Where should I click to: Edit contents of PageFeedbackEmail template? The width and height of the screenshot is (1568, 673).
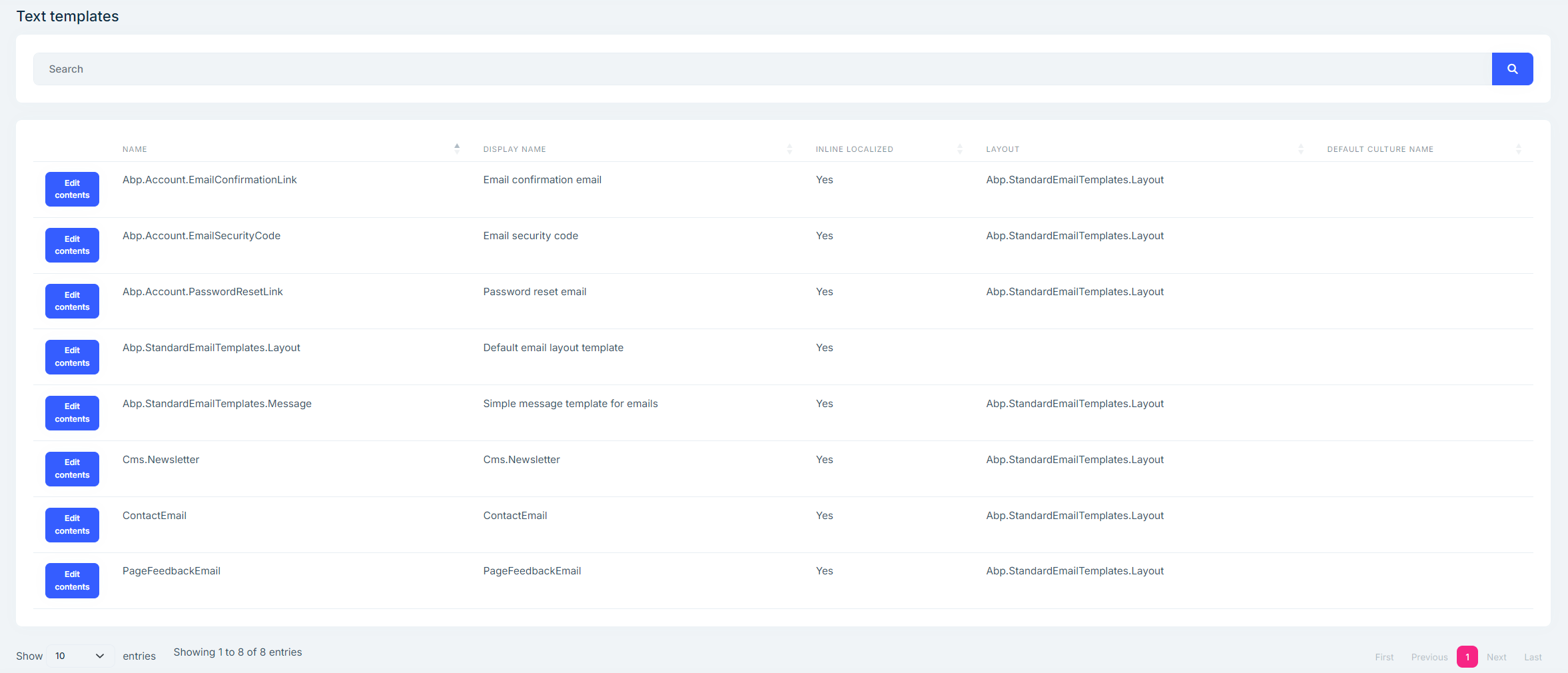point(72,581)
